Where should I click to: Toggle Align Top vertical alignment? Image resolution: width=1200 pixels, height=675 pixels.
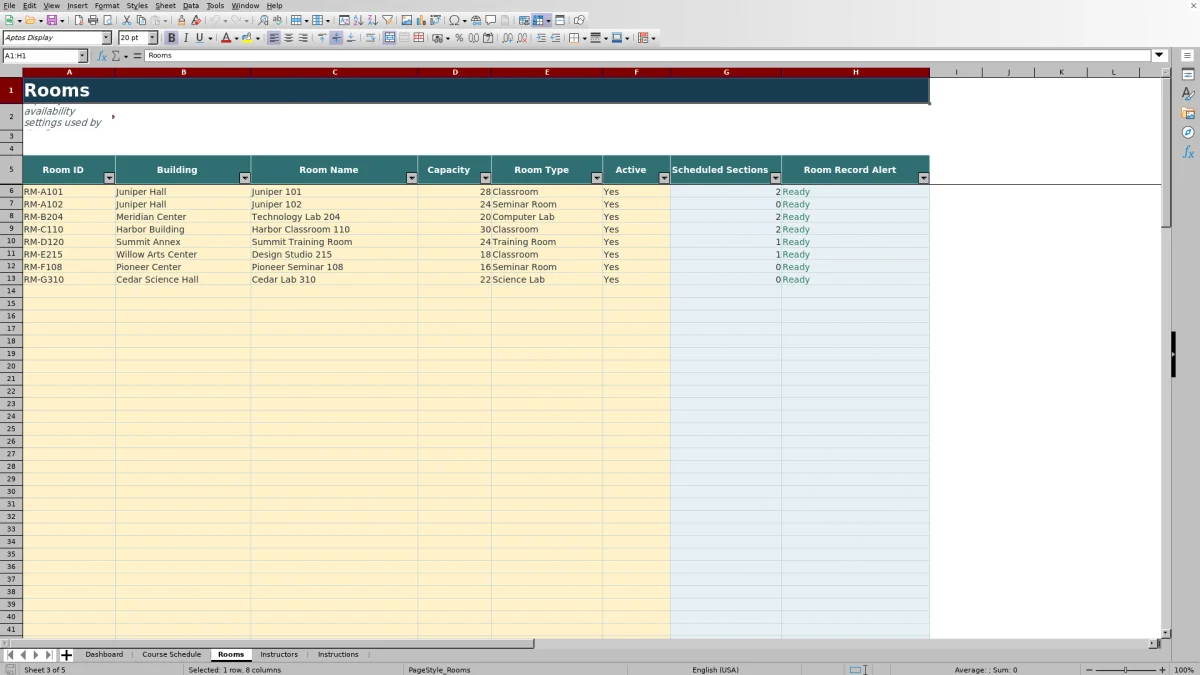pos(322,38)
